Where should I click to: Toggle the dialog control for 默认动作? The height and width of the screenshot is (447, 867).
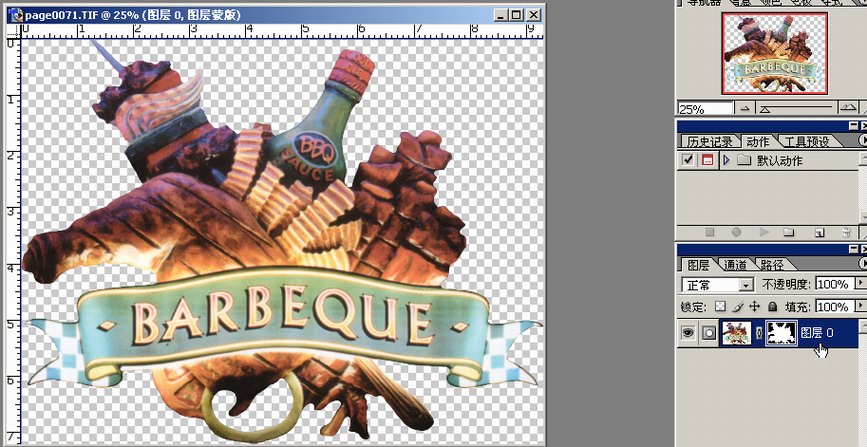tap(706, 160)
